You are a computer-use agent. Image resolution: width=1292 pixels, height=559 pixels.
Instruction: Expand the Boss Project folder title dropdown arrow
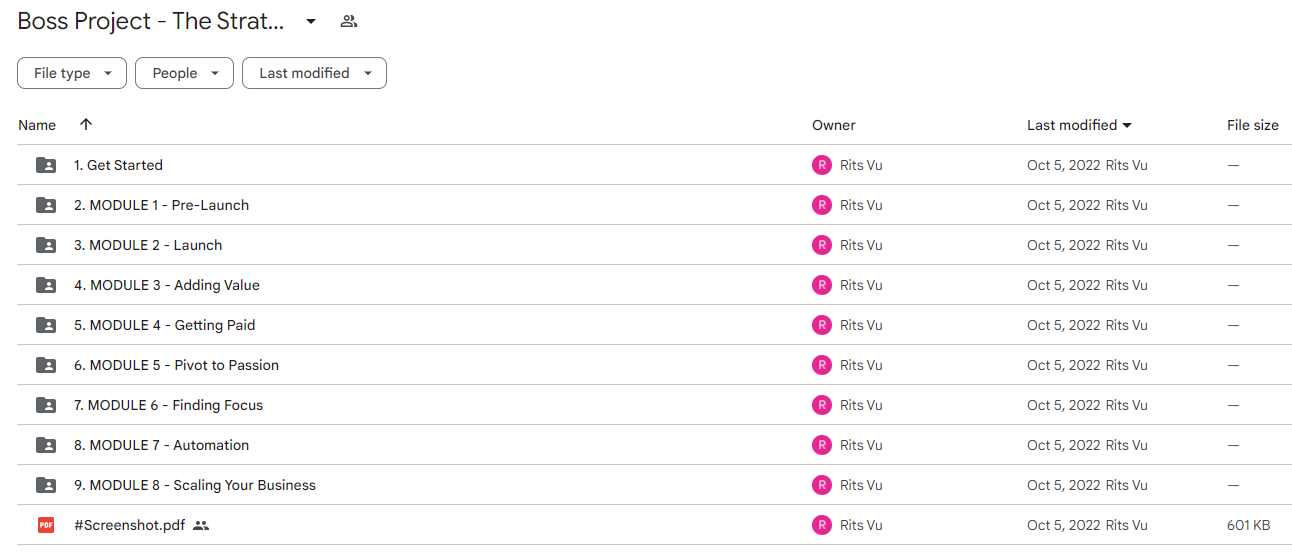tap(311, 21)
